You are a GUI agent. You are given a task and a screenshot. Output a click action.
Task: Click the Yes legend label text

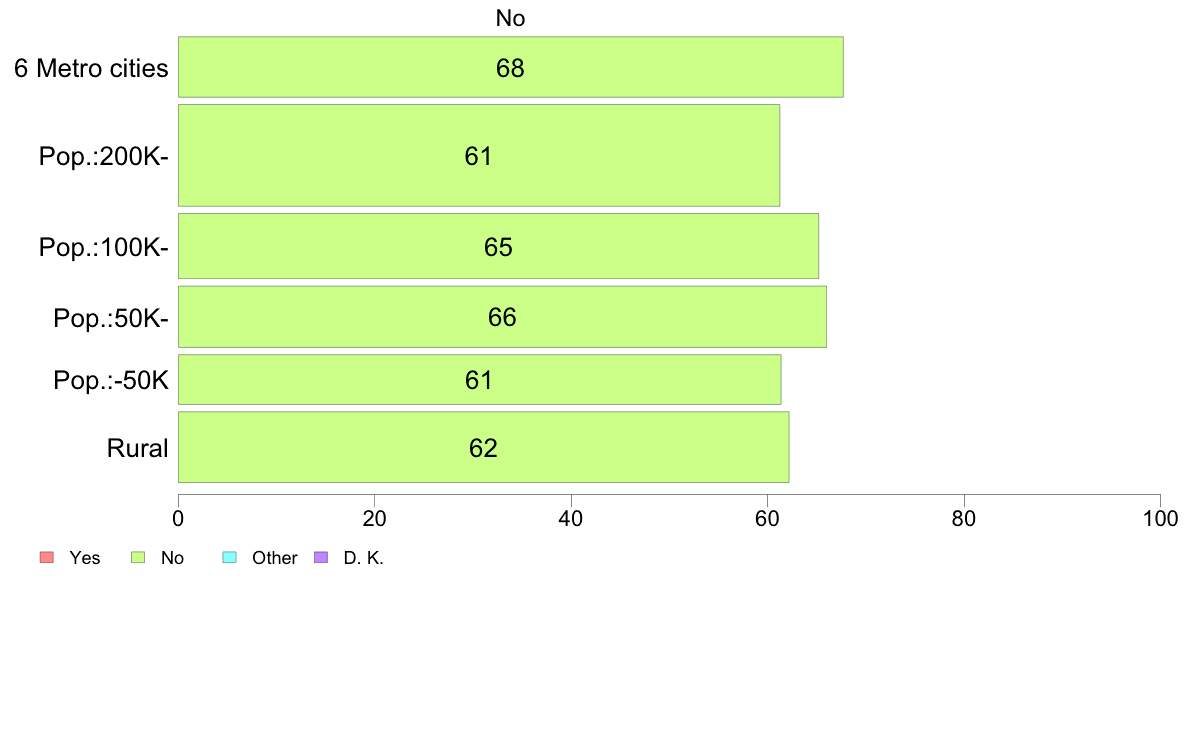point(85,558)
